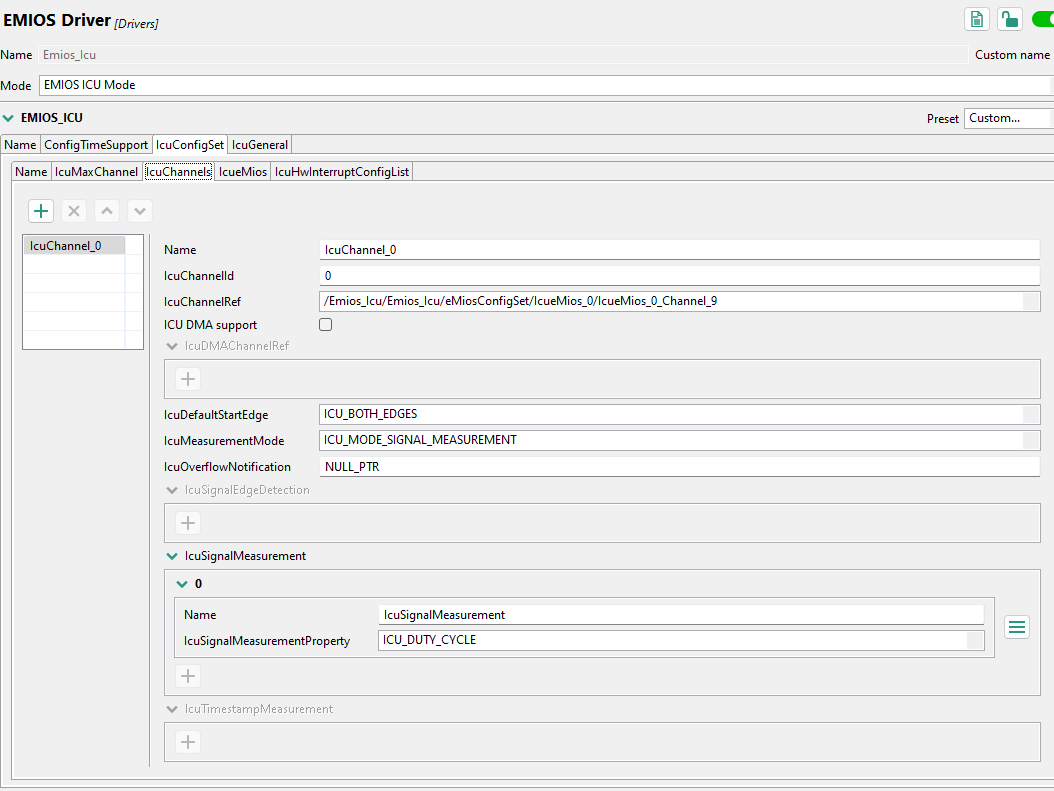Image resolution: width=1054 pixels, height=791 pixels.
Task: Open the document/code preview icon top right
Action: (977, 19)
